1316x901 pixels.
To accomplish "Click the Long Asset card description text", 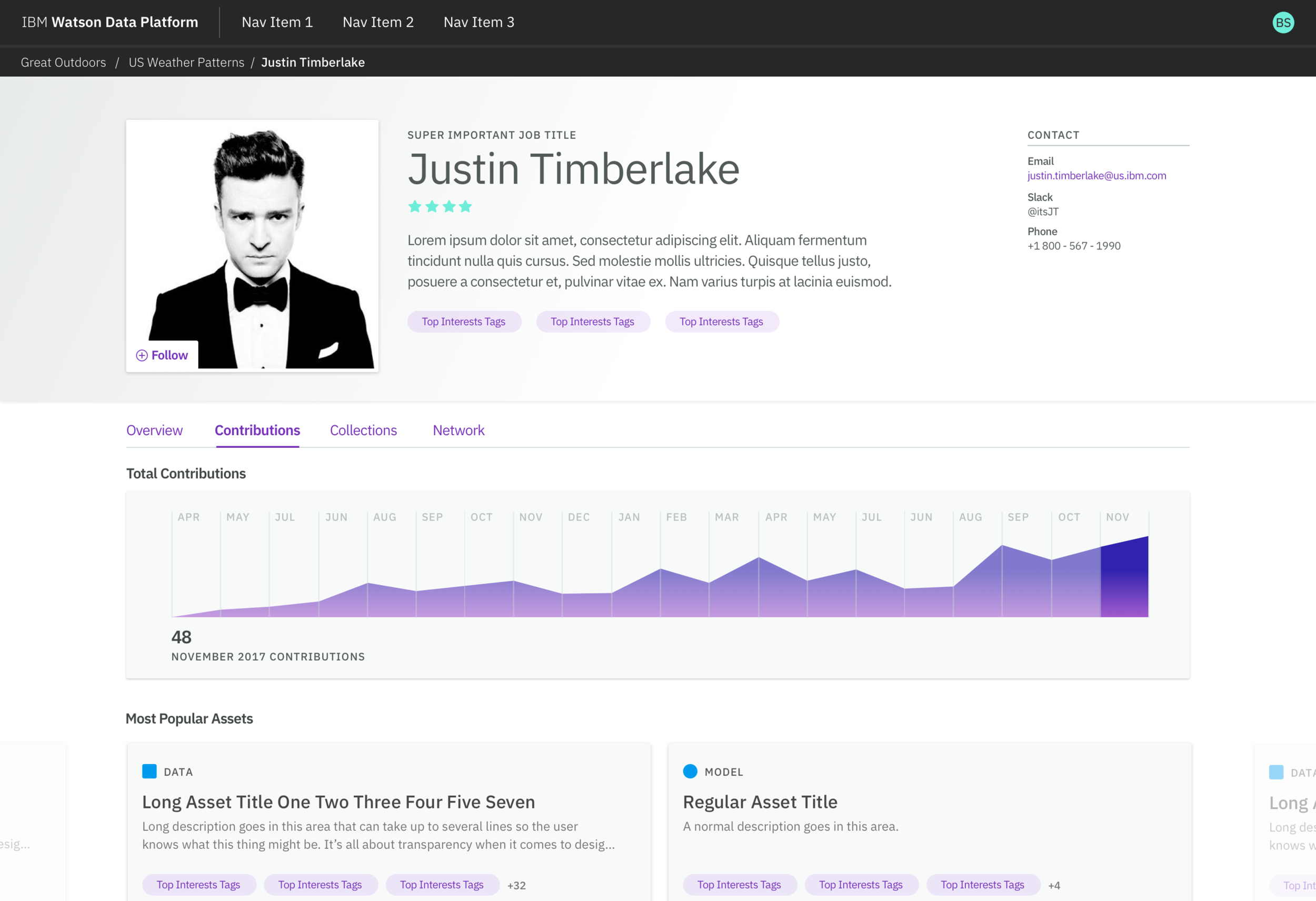I will click(x=378, y=835).
